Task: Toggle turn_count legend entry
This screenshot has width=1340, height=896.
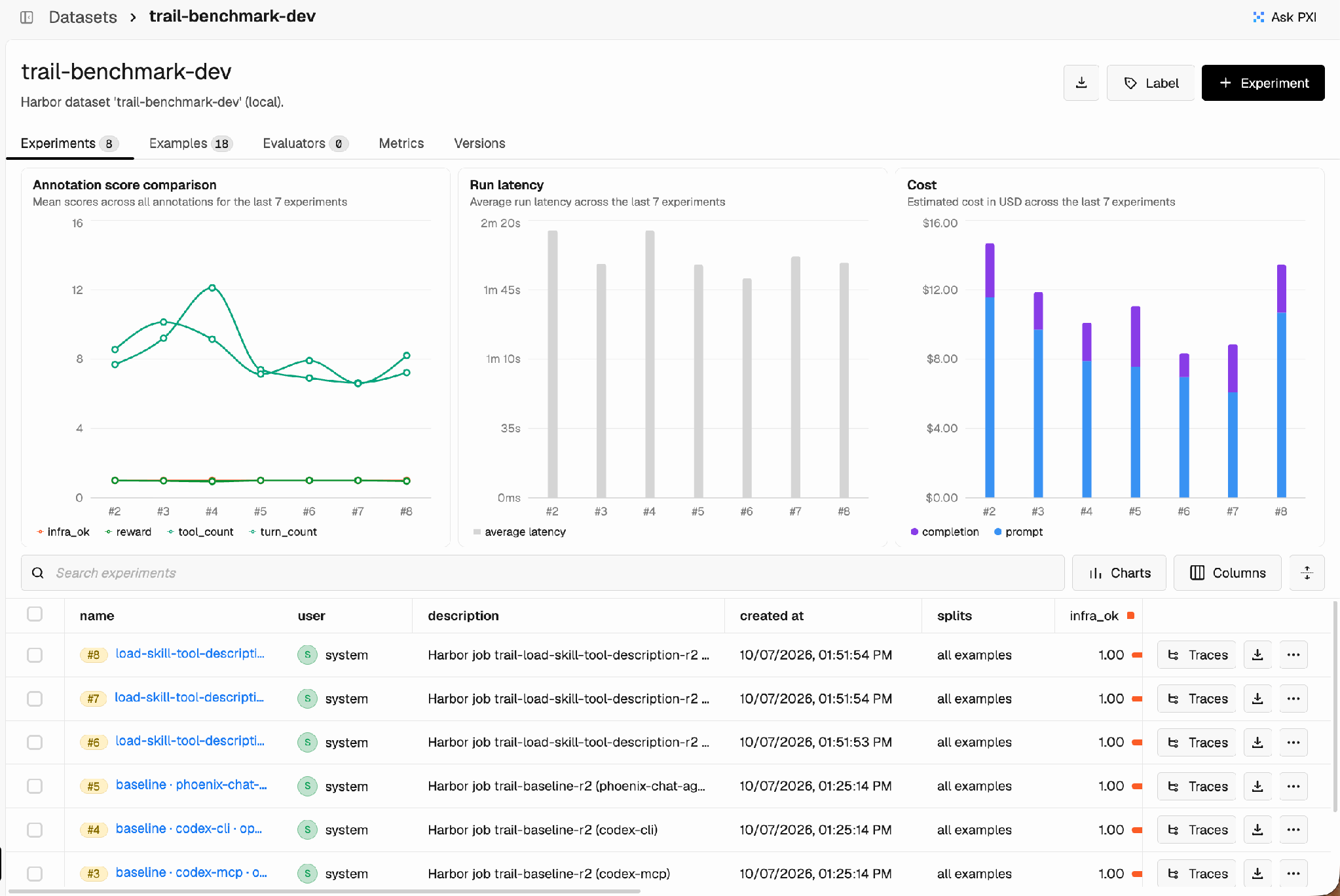Action: [x=283, y=532]
